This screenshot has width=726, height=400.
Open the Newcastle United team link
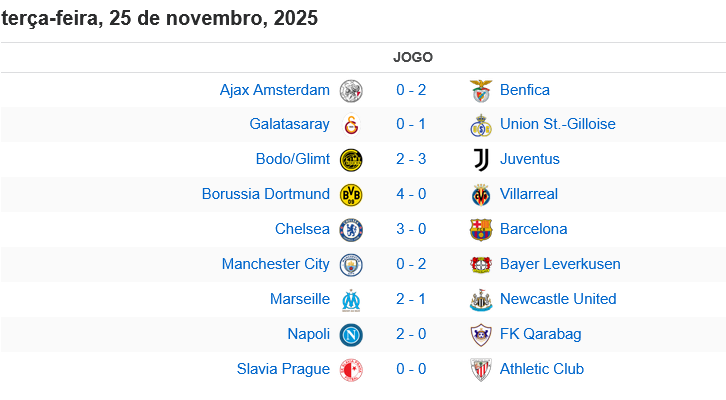pos(558,299)
